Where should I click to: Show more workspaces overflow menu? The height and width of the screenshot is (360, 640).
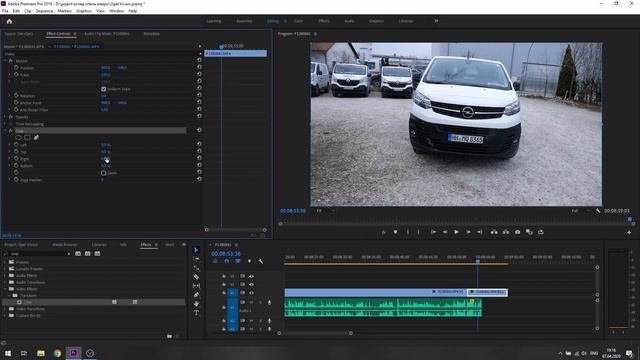click(x=436, y=21)
